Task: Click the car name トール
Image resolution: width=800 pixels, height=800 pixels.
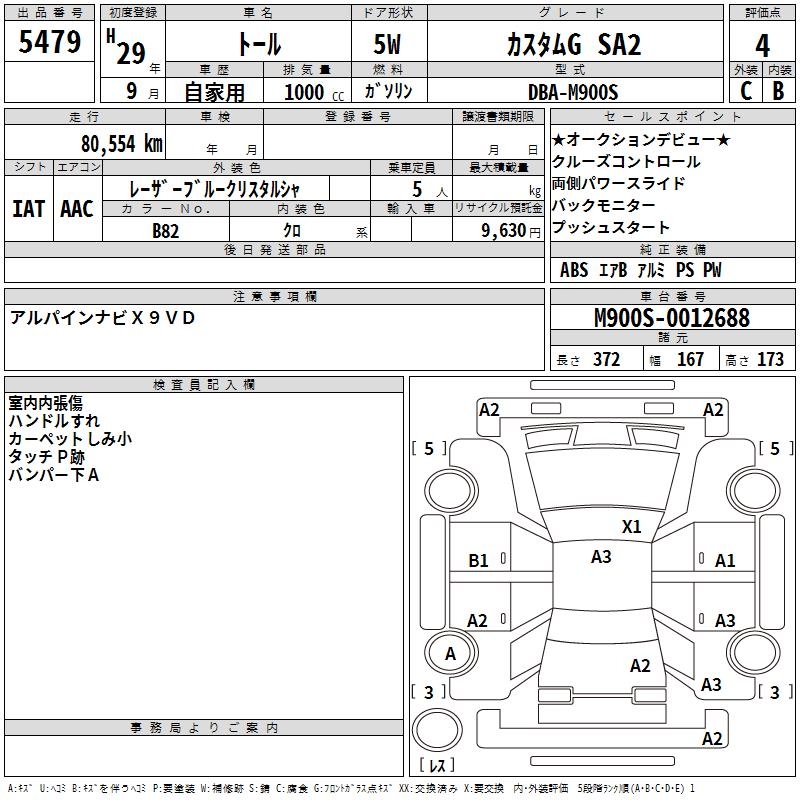Action: point(259,44)
